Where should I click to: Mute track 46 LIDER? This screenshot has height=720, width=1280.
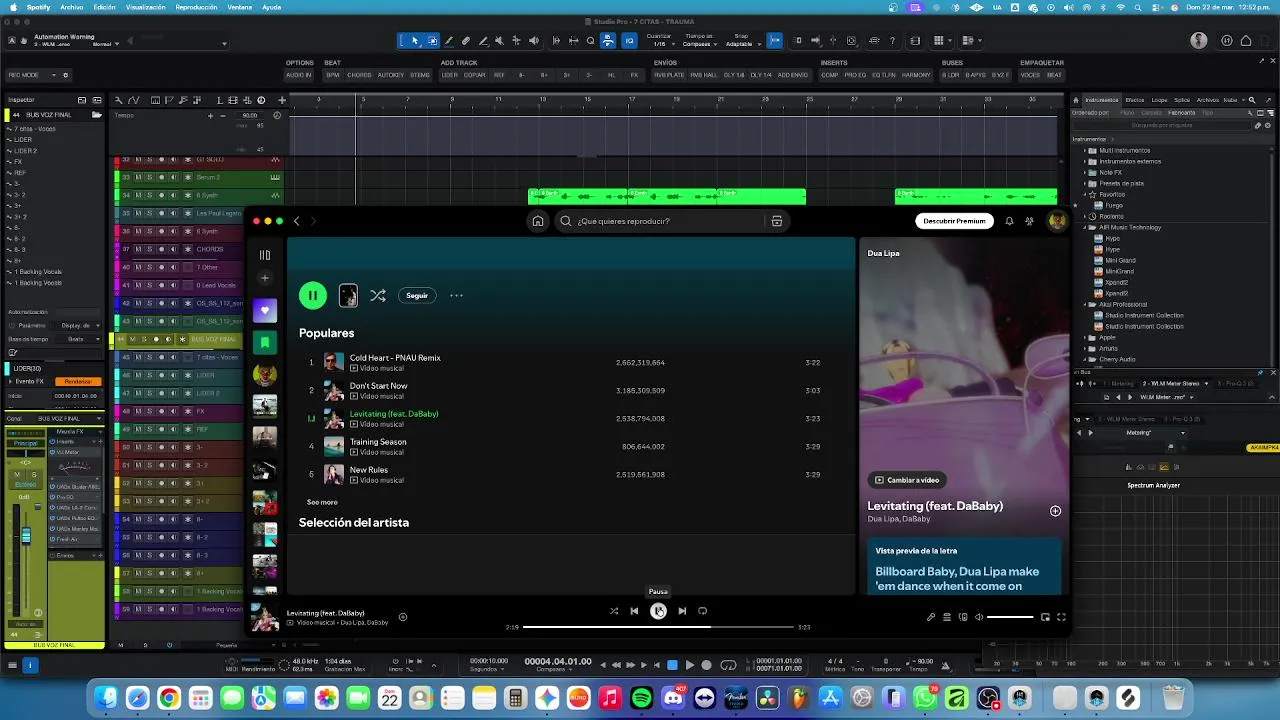(138, 375)
